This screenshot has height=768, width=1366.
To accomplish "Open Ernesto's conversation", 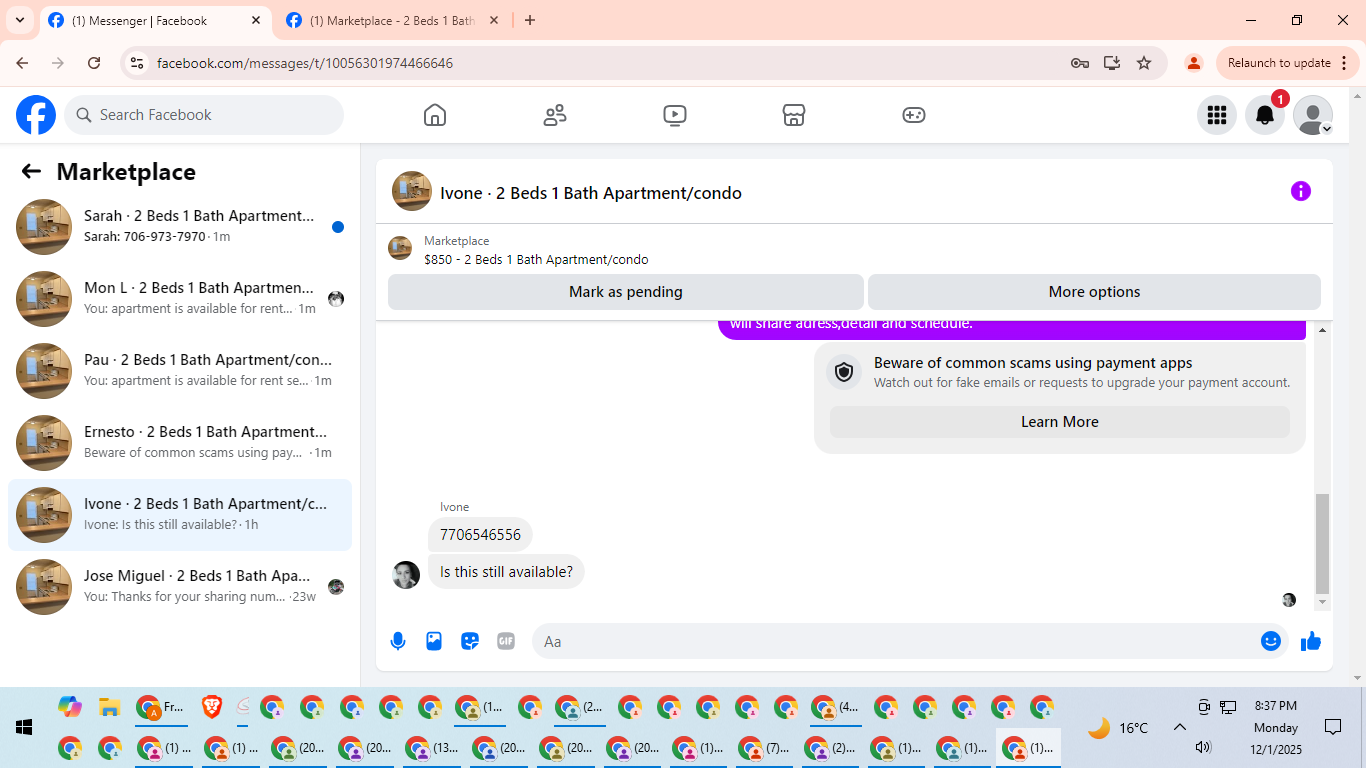I will pyautogui.click(x=180, y=443).
